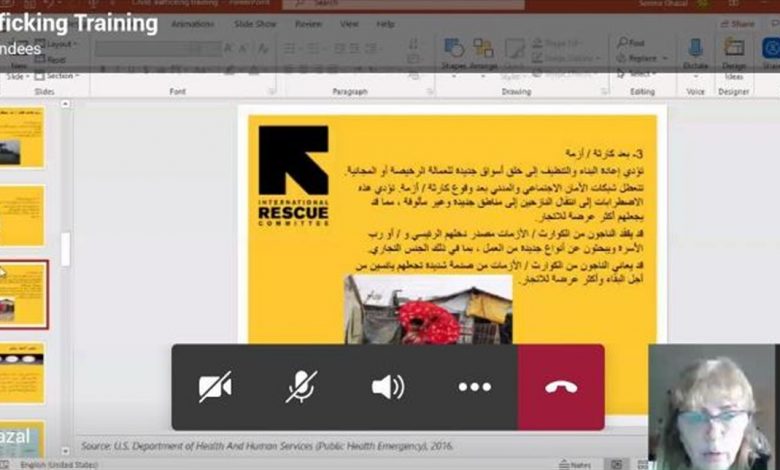Click Reset in the Slides group
The height and width of the screenshot is (470, 780).
(x=51, y=60)
